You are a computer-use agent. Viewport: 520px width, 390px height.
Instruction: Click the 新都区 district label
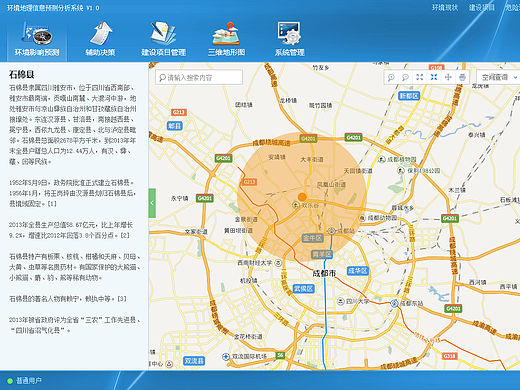tap(409, 96)
